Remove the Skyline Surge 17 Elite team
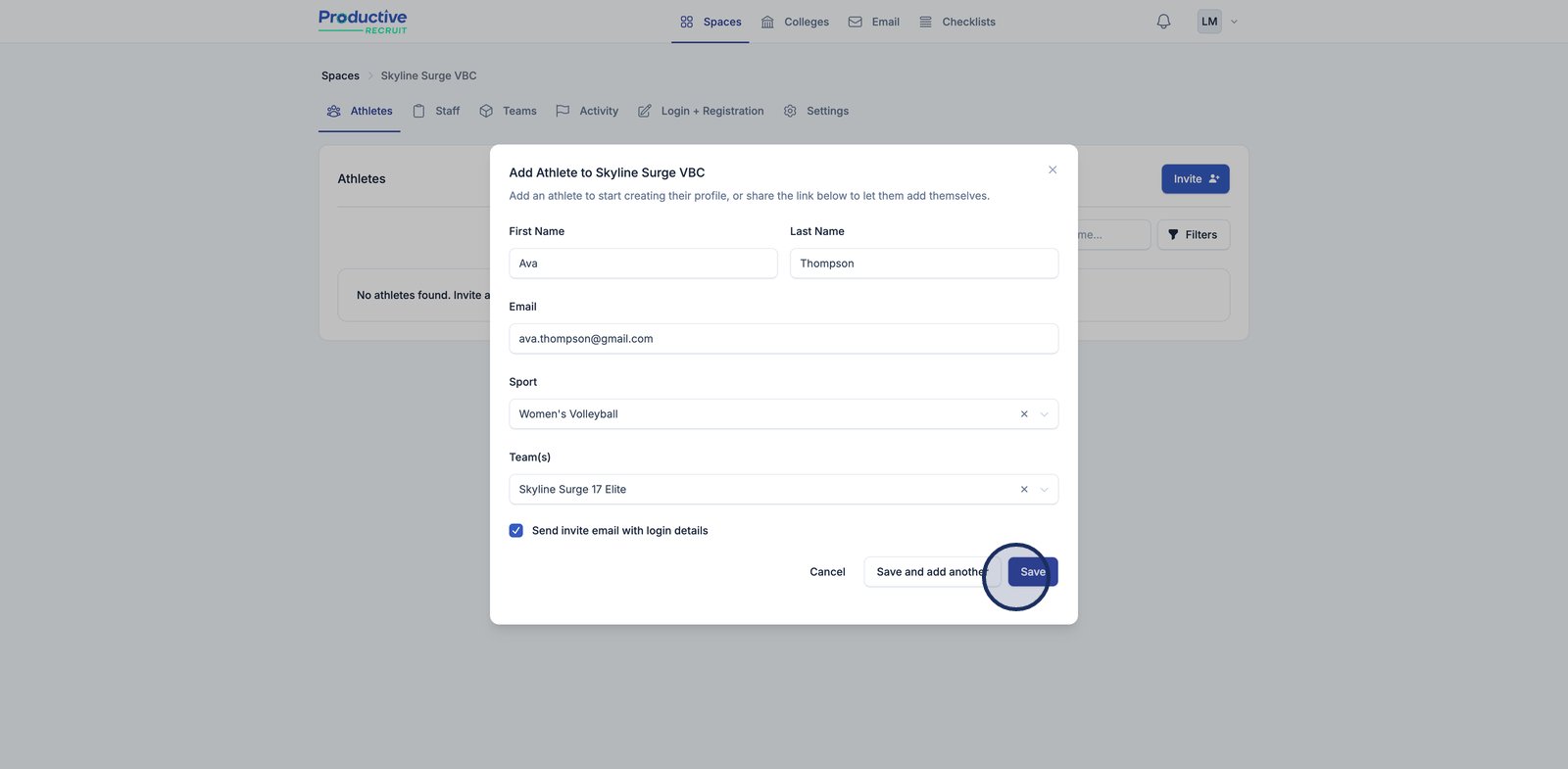 (x=1024, y=490)
